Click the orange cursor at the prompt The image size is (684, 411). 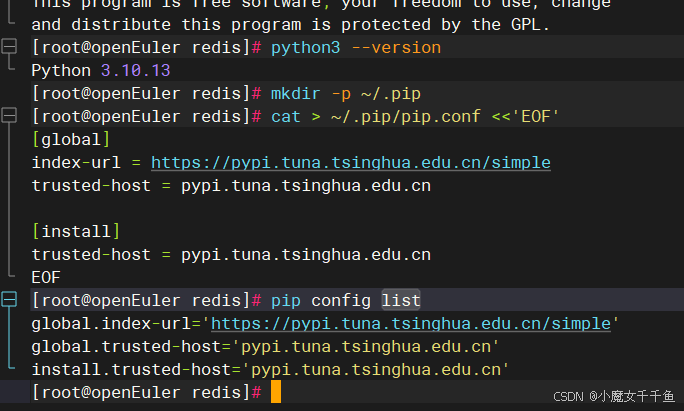[276, 392]
